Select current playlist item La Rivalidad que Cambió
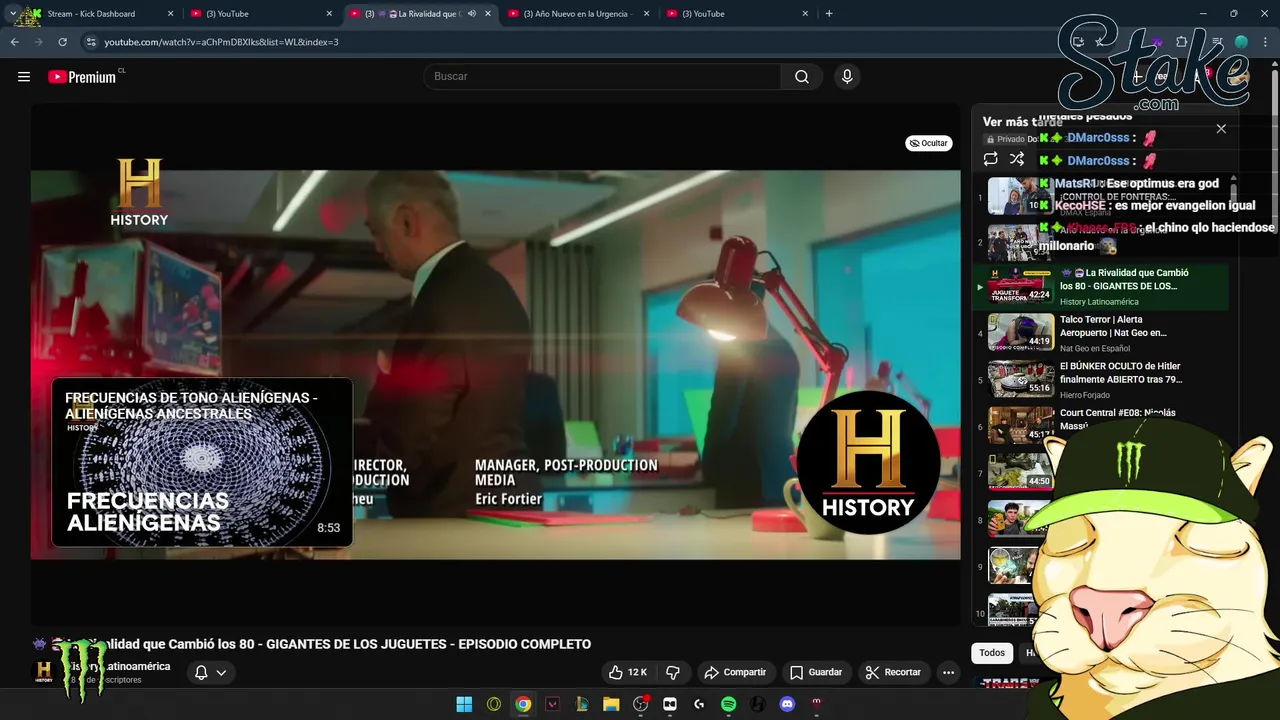This screenshot has width=1280, height=720. (1100, 286)
